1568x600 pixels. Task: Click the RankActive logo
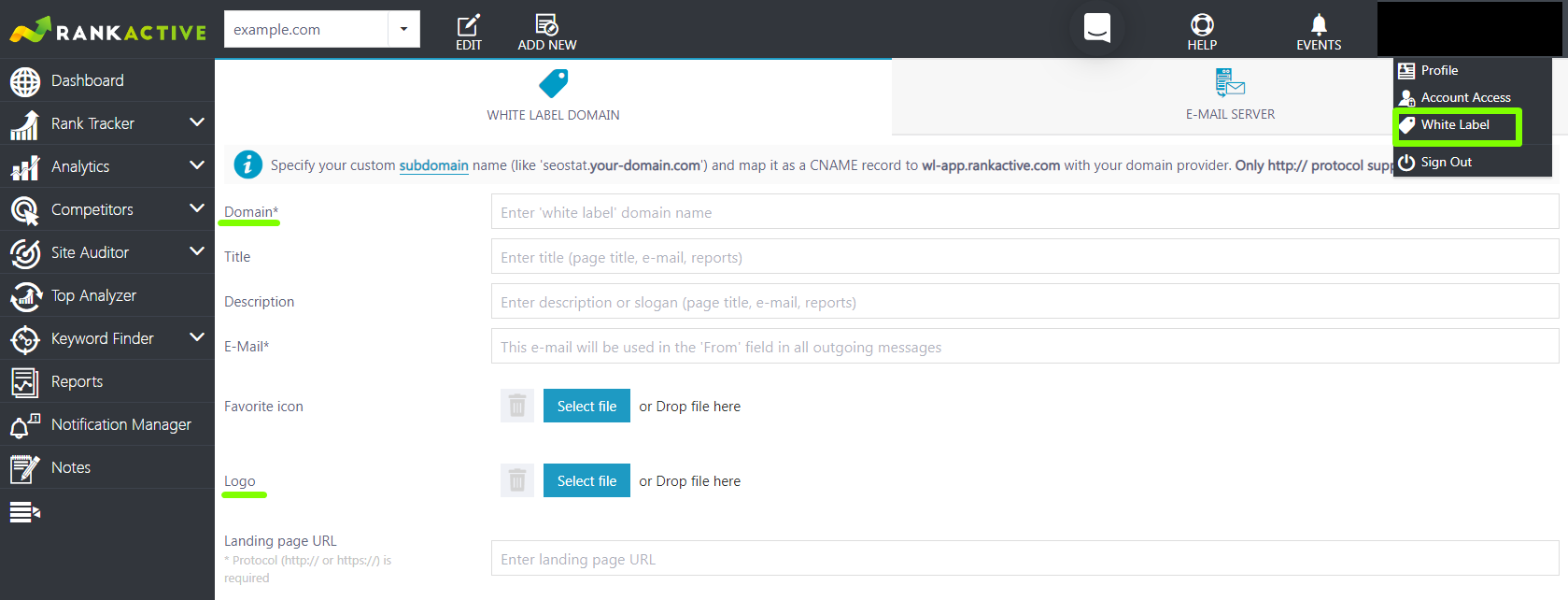click(x=108, y=30)
